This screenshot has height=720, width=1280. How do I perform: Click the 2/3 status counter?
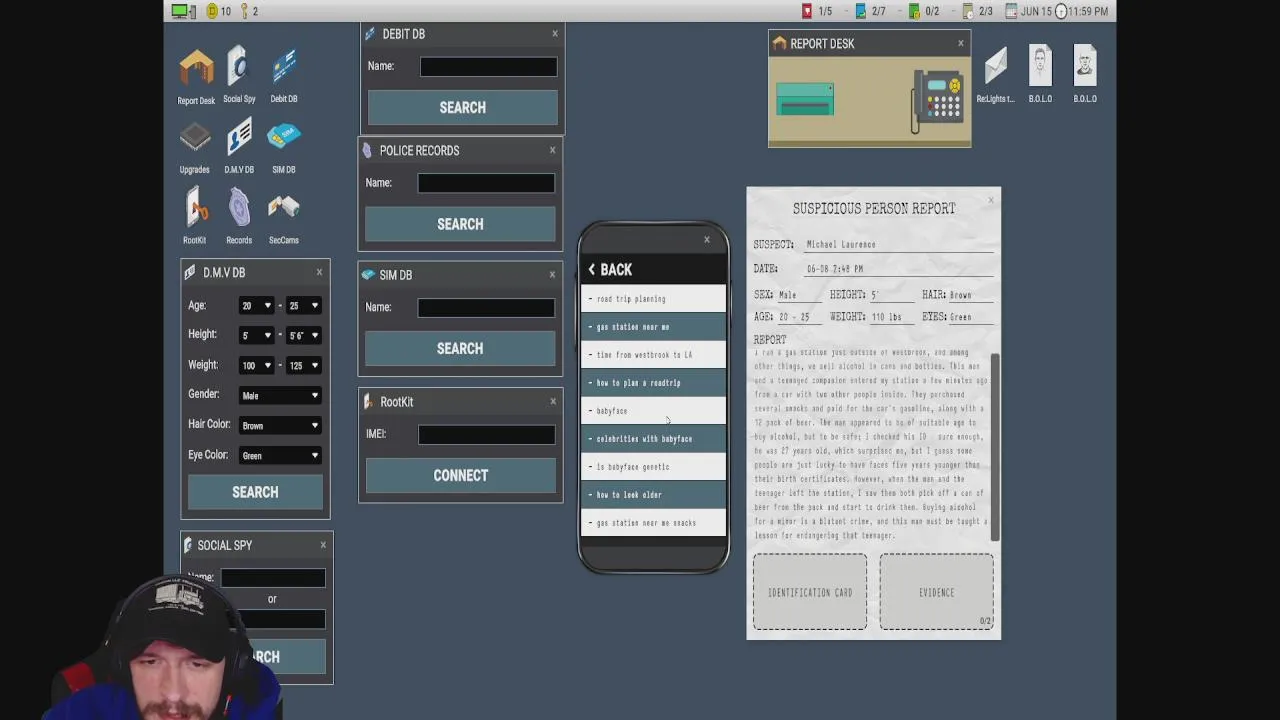pos(978,11)
